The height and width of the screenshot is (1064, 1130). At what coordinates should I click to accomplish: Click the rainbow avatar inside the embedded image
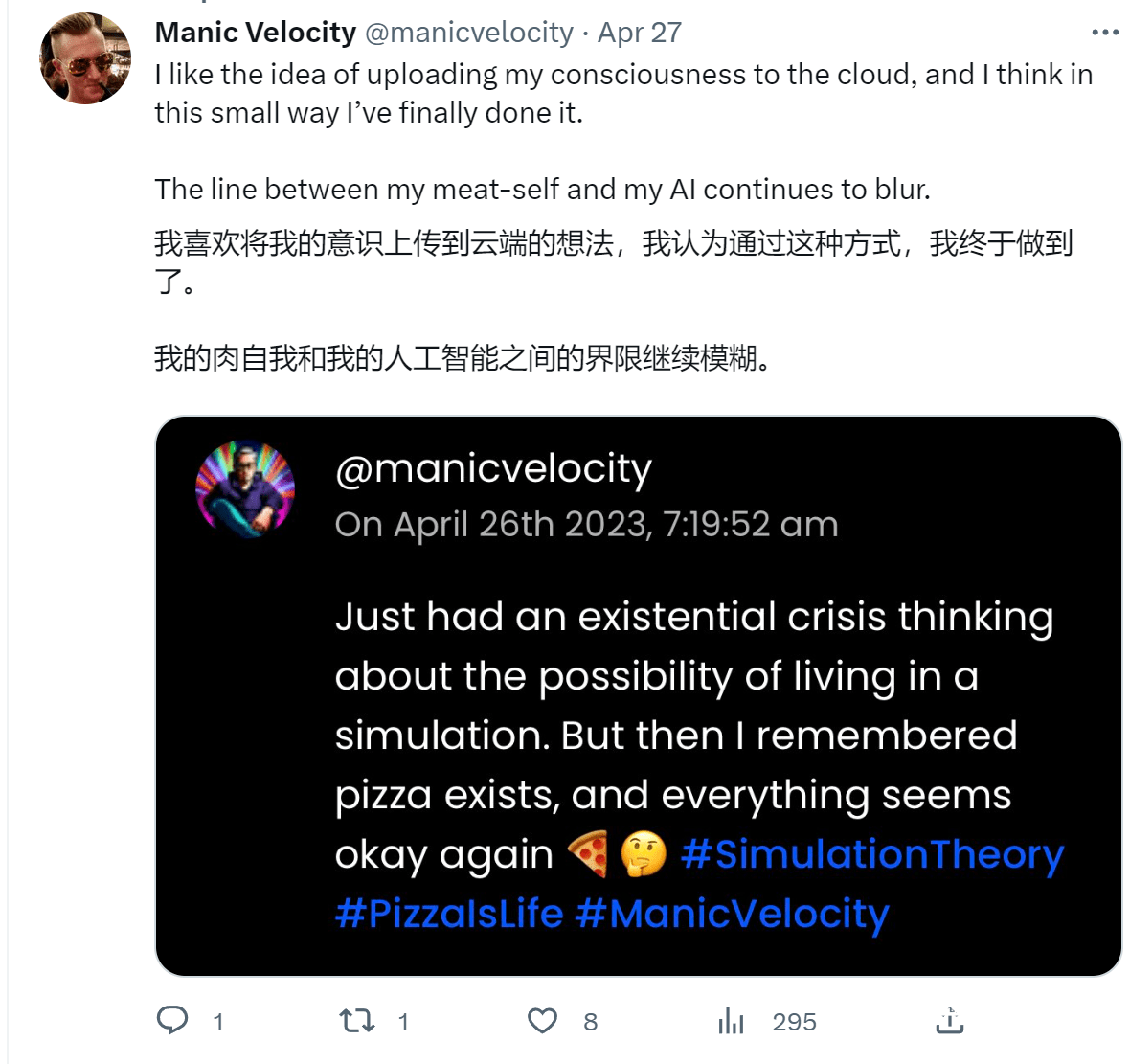[x=245, y=489]
